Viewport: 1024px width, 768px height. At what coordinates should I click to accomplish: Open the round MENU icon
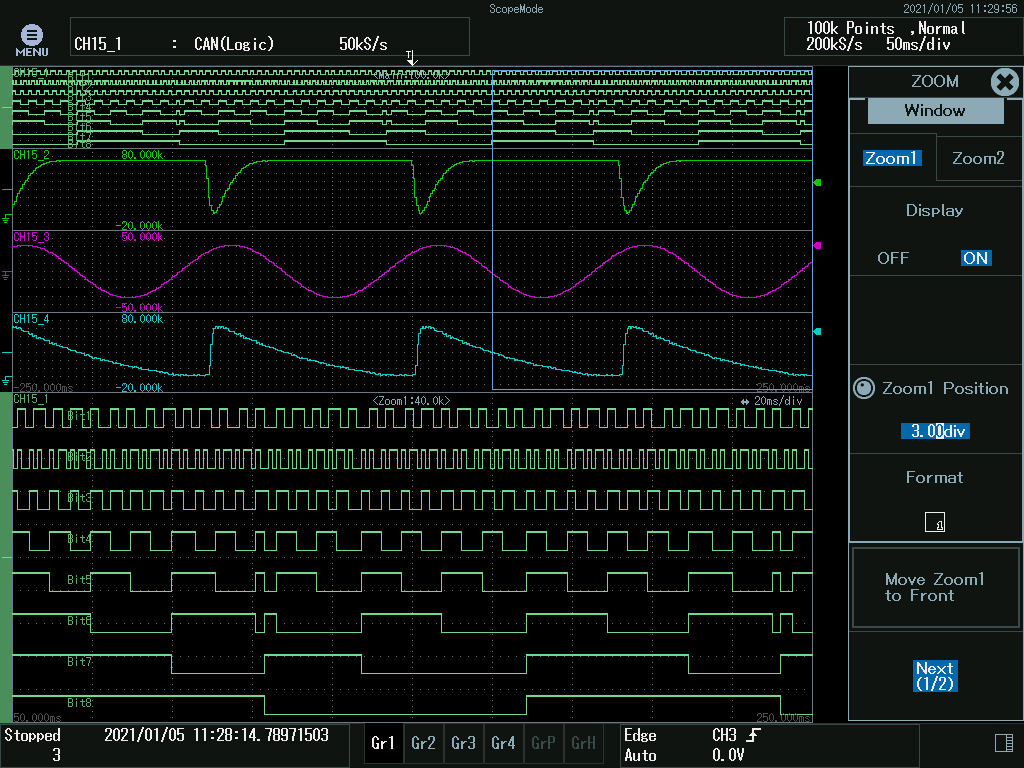31,37
